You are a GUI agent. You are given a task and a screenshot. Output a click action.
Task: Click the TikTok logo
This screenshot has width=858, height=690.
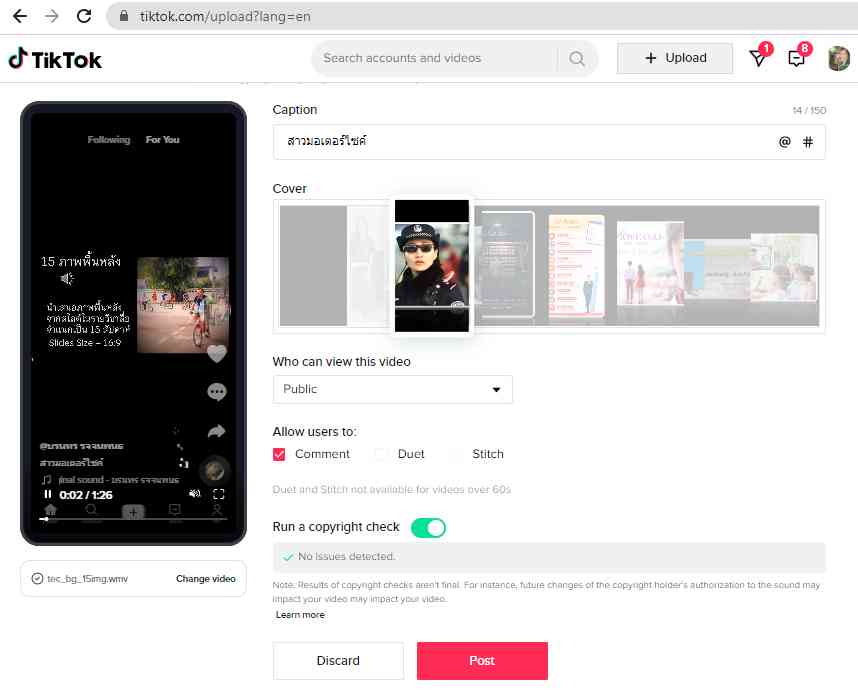pyautogui.click(x=55, y=59)
